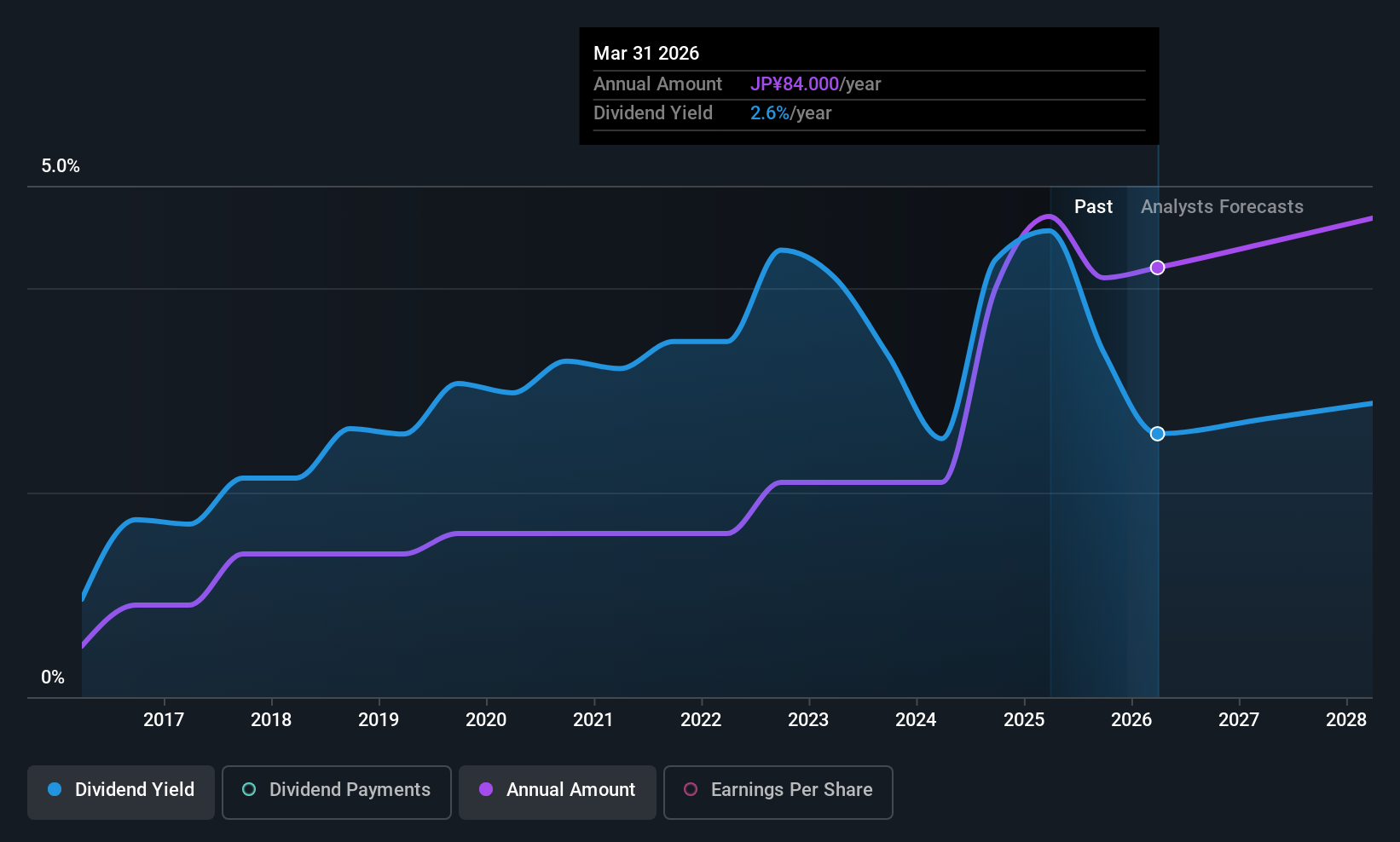Click the JP¥84.000/year tooltip value

coord(815,84)
